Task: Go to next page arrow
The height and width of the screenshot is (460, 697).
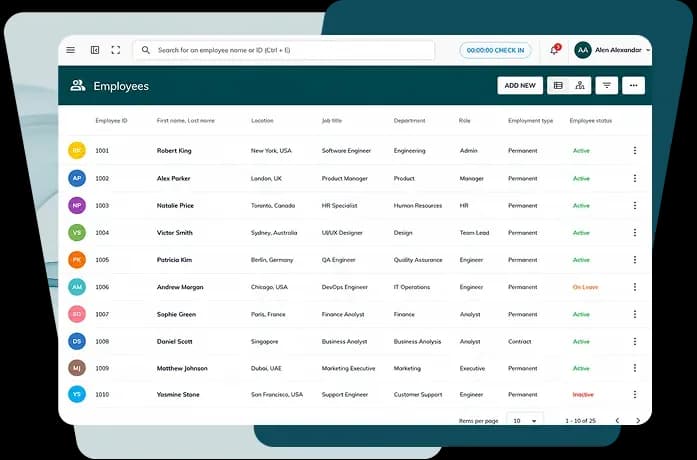Action: pyautogui.click(x=638, y=420)
